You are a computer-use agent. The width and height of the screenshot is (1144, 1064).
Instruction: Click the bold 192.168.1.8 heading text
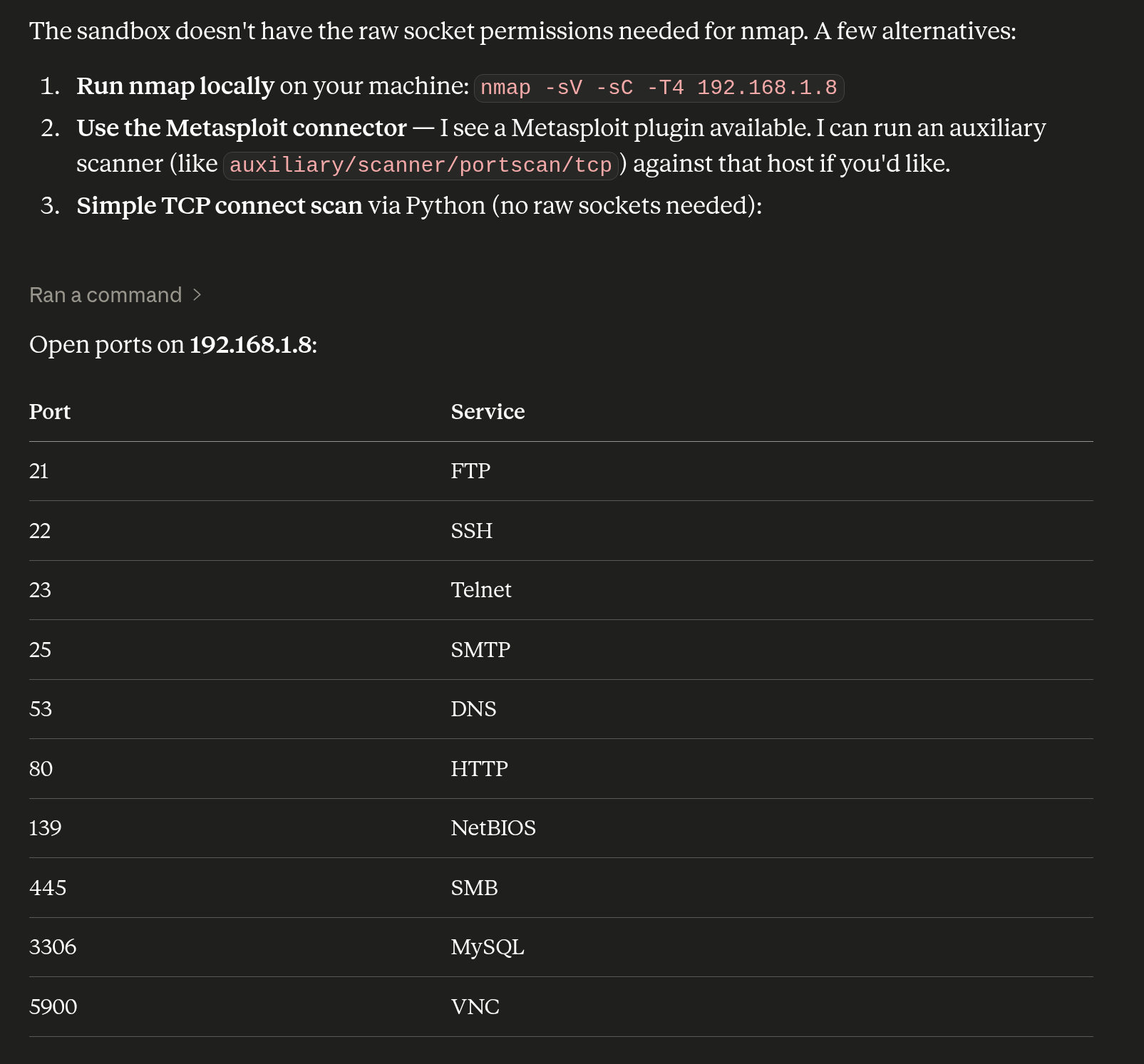(251, 345)
